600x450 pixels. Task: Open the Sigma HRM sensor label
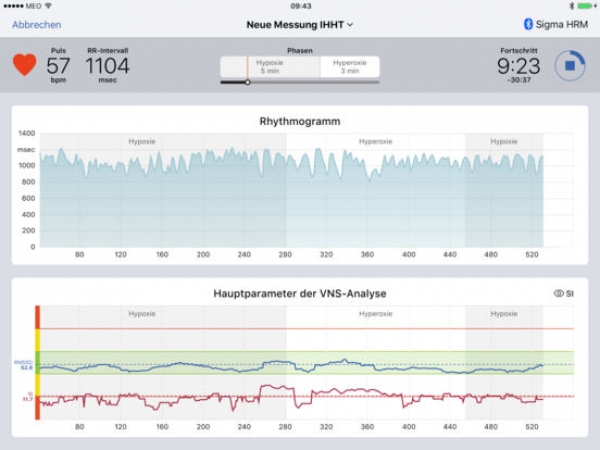pos(561,24)
